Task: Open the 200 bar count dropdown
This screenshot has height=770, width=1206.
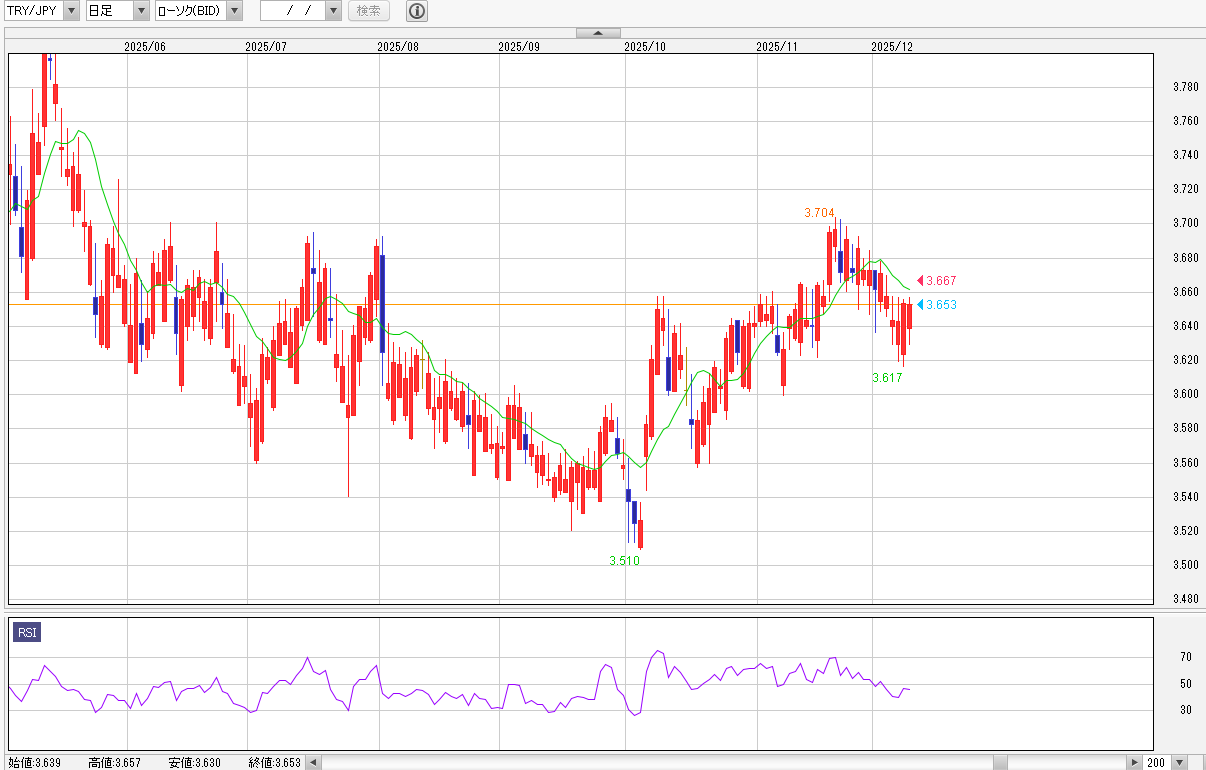Action: [x=1179, y=762]
